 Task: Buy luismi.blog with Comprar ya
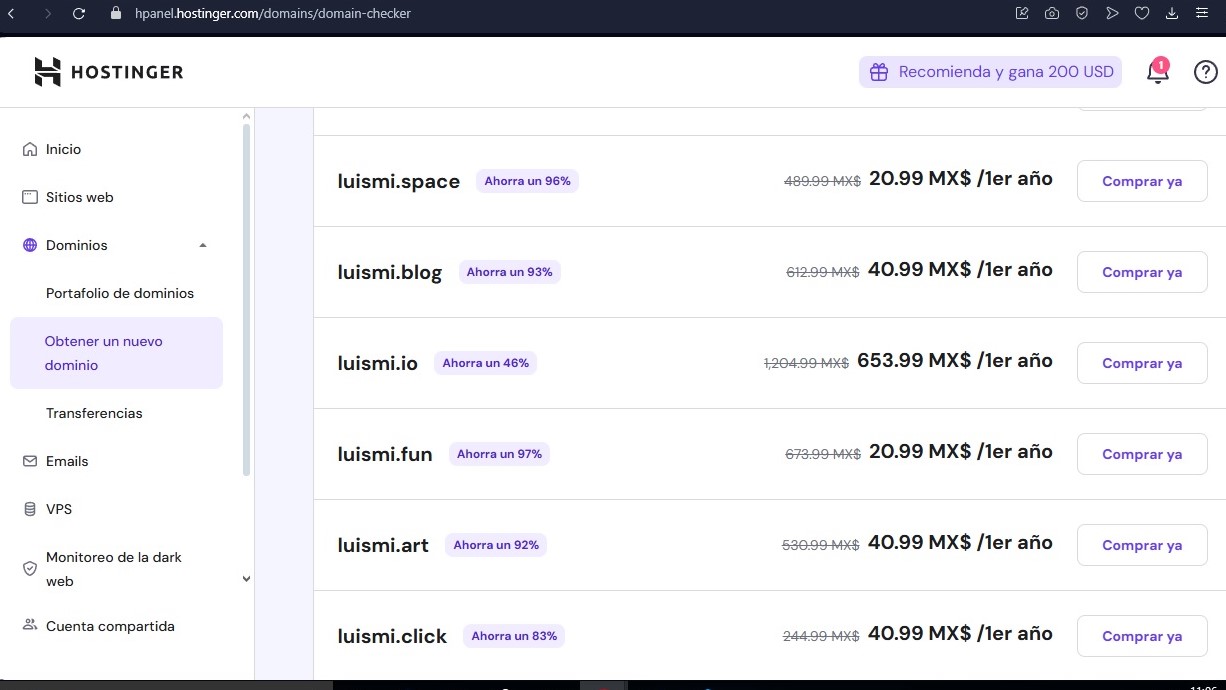pos(1142,272)
